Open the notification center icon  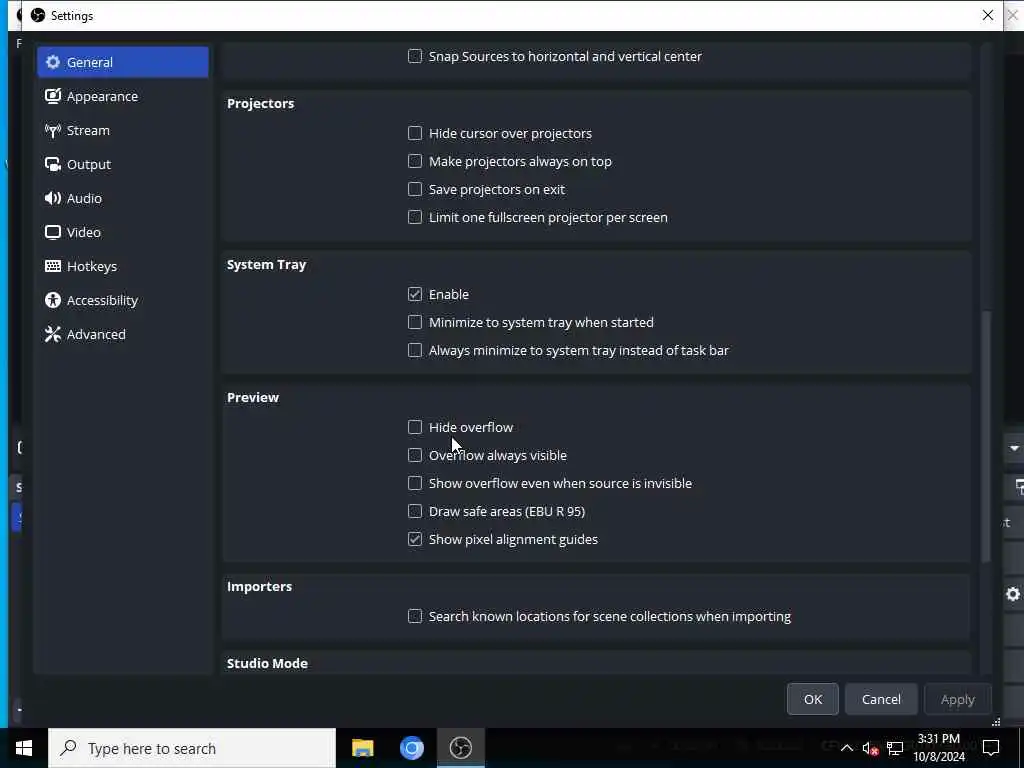(x=991, y=748)
